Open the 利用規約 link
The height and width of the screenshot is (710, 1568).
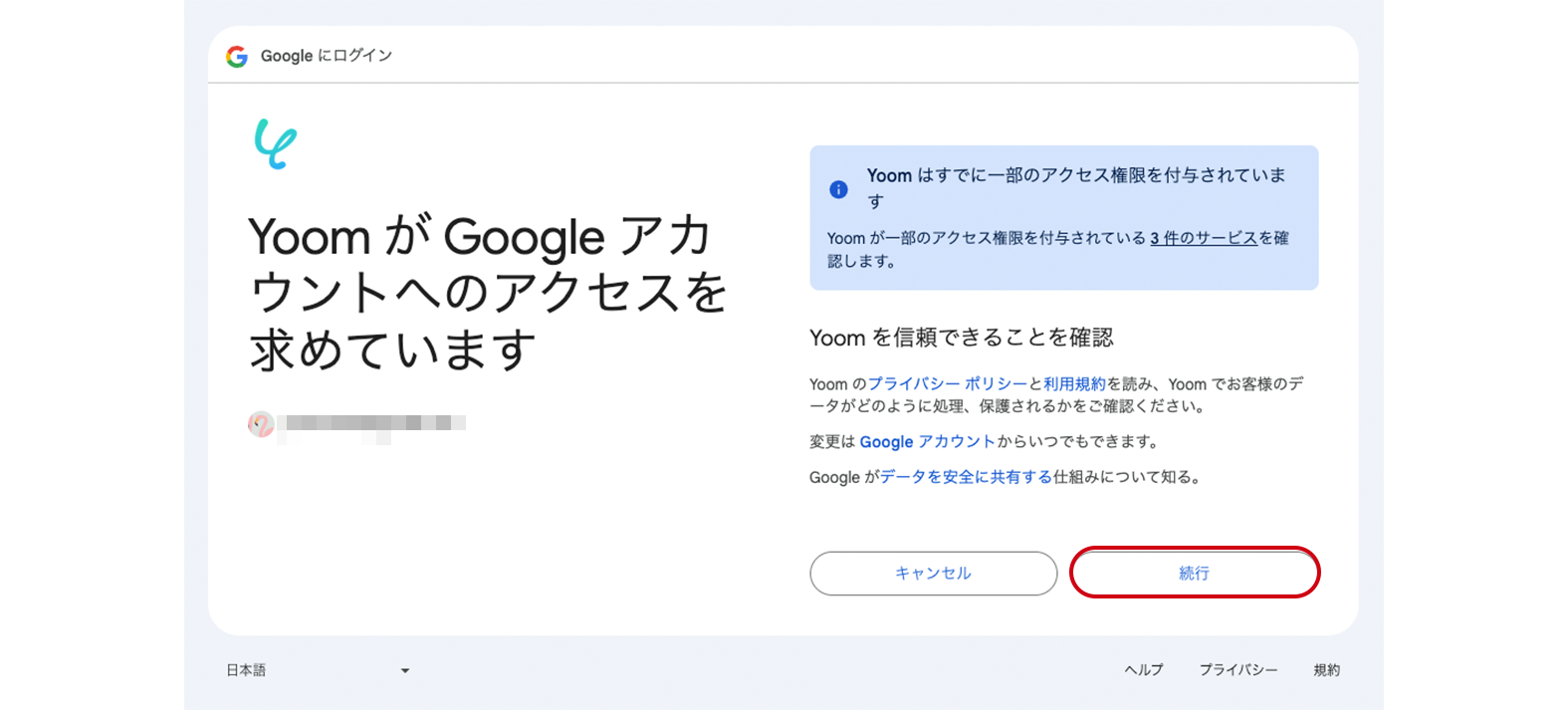click(1074, 384)
